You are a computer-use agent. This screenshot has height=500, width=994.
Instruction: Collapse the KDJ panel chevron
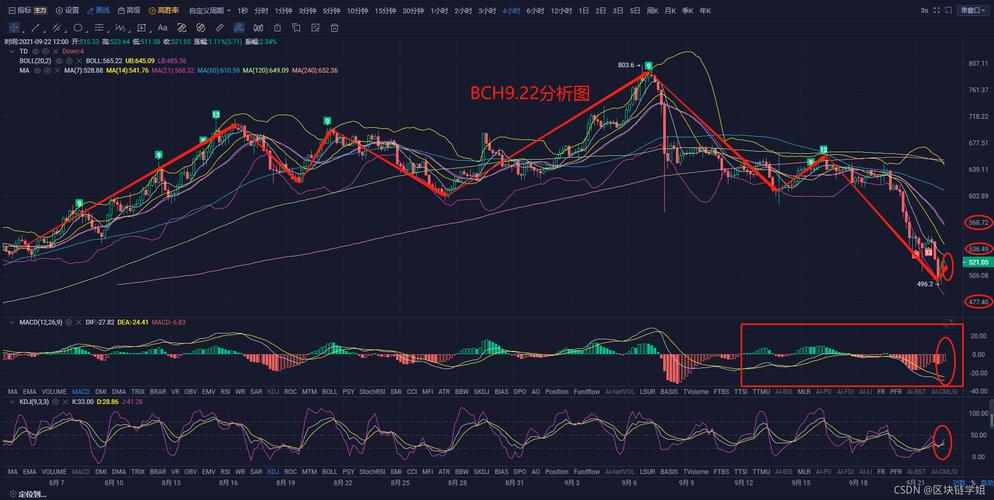[x=12, y=402]
